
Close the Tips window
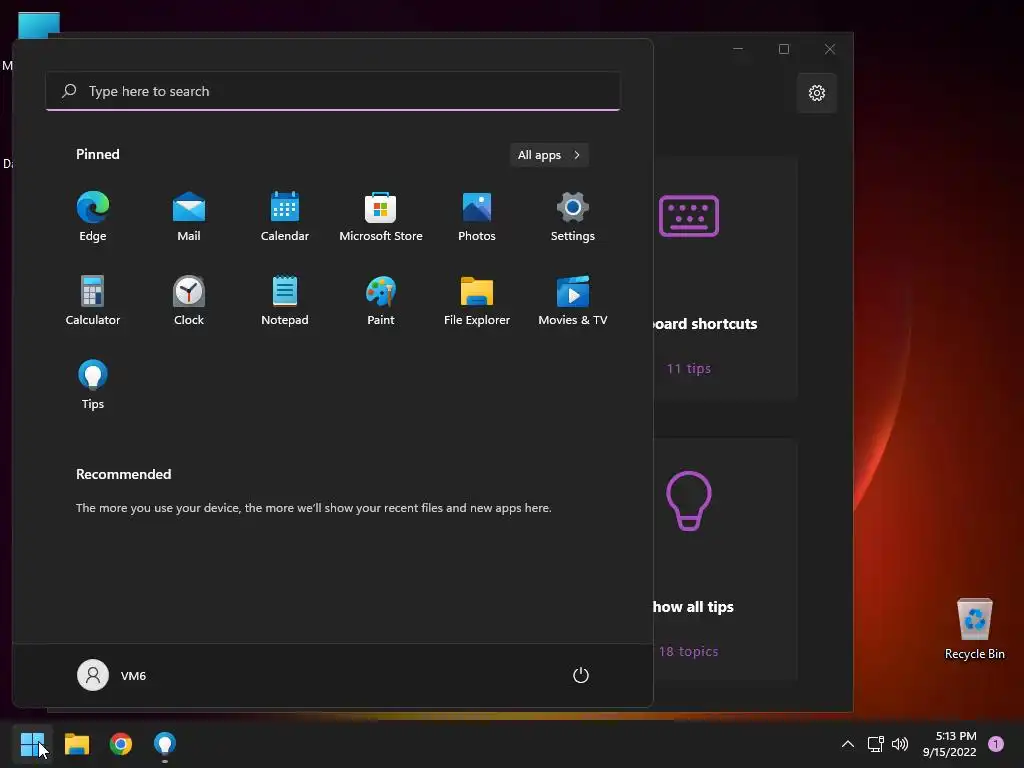click(x=829, y=49)
